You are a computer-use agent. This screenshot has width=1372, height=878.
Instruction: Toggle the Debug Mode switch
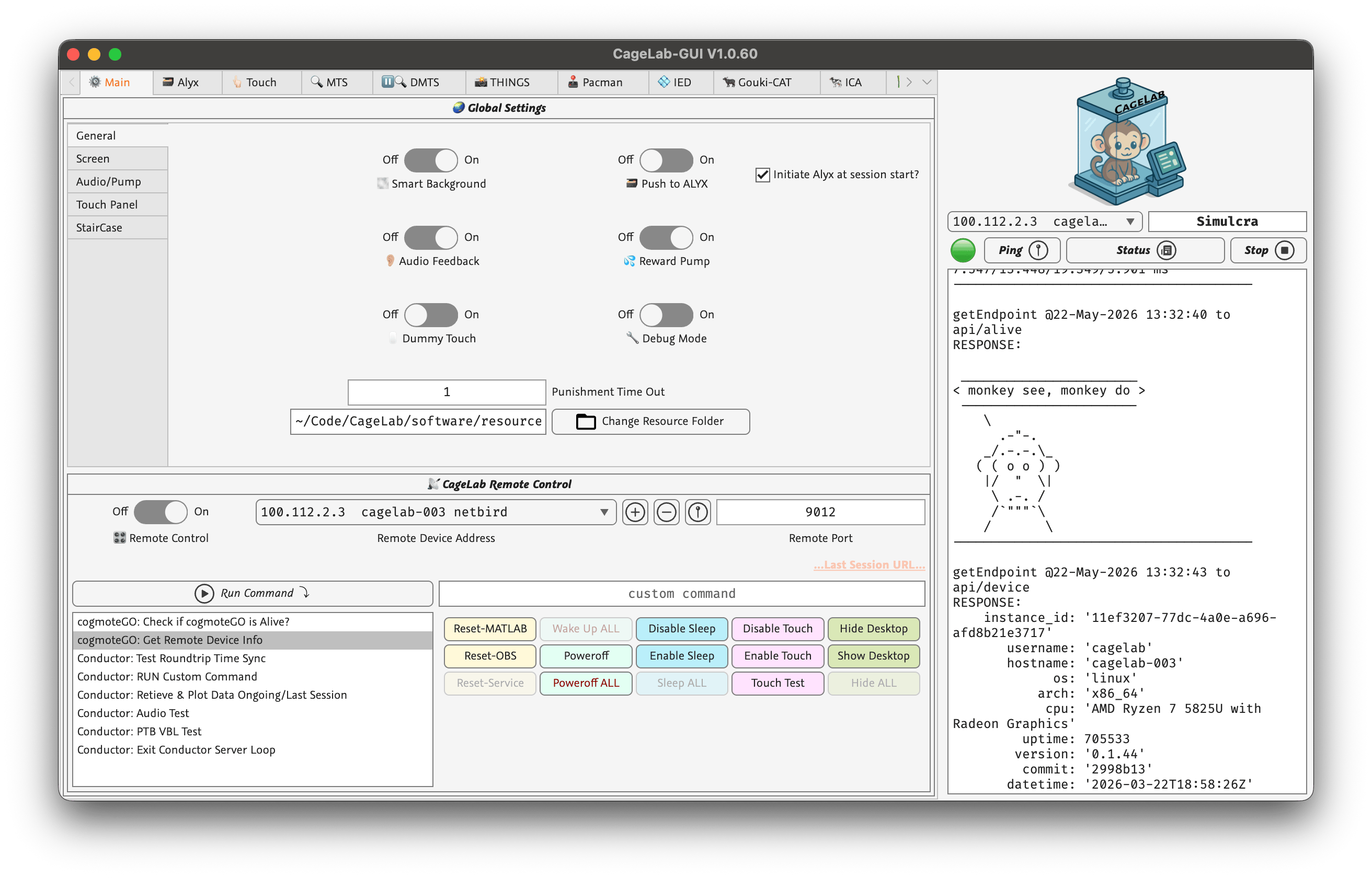666,315
